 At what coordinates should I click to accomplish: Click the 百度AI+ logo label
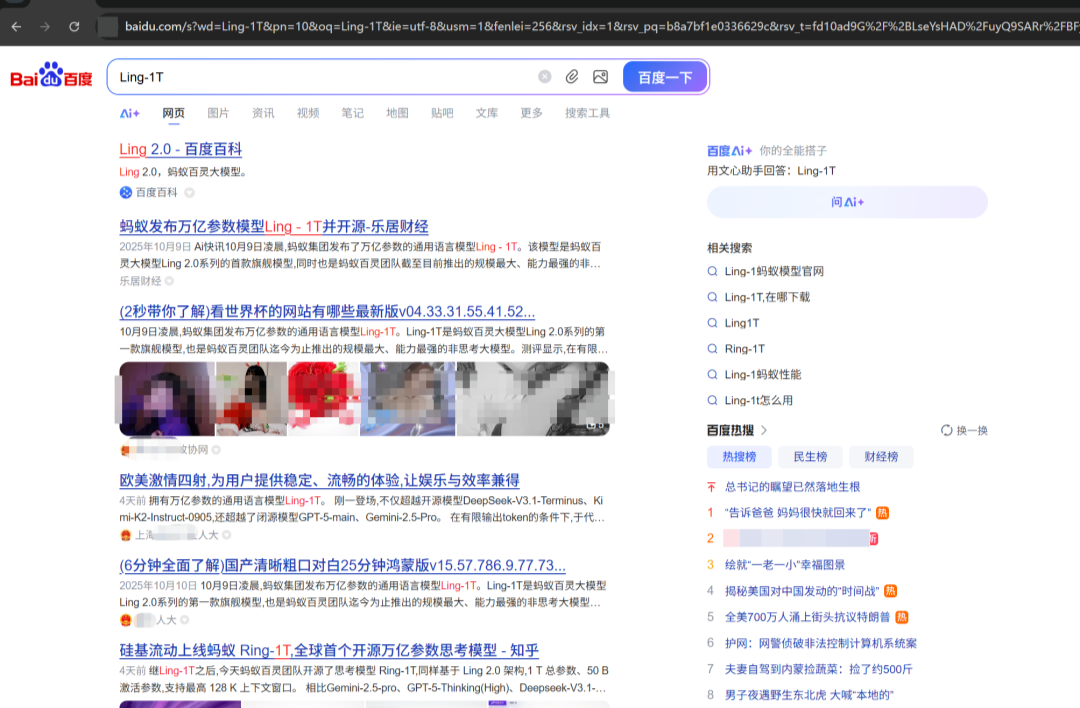tap(729, 150)
